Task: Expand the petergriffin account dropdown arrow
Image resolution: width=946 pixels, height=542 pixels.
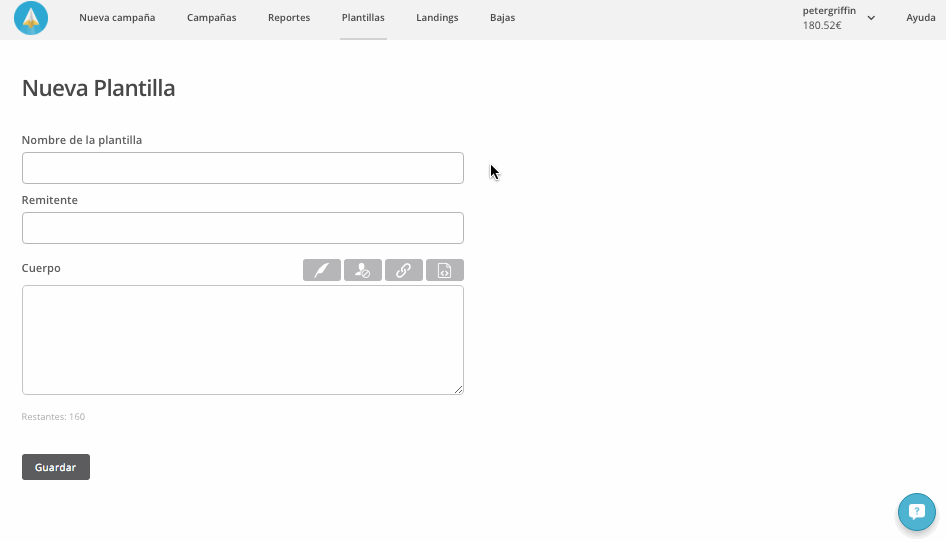Action: [871, 18]
